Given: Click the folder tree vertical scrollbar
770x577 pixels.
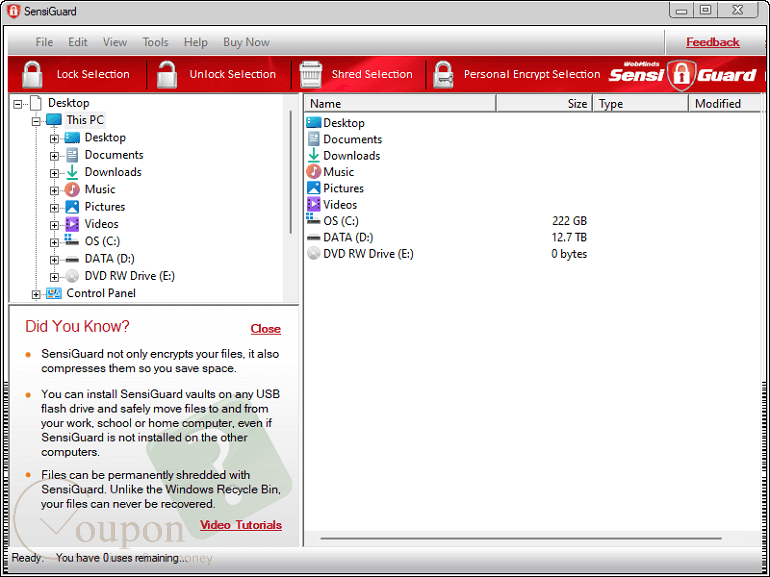Looking at the screenshot, I should (291, 172).
